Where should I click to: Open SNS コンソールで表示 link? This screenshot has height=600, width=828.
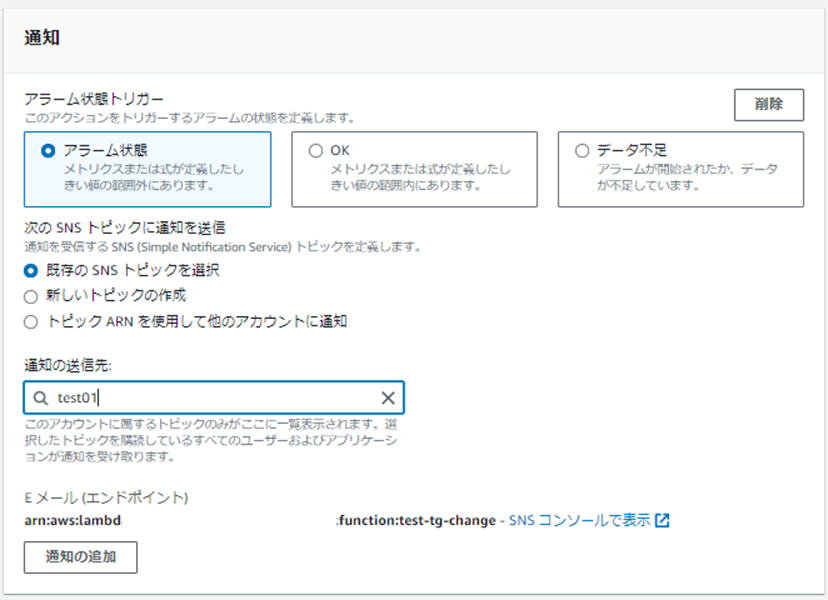click(x=579, y=520)
